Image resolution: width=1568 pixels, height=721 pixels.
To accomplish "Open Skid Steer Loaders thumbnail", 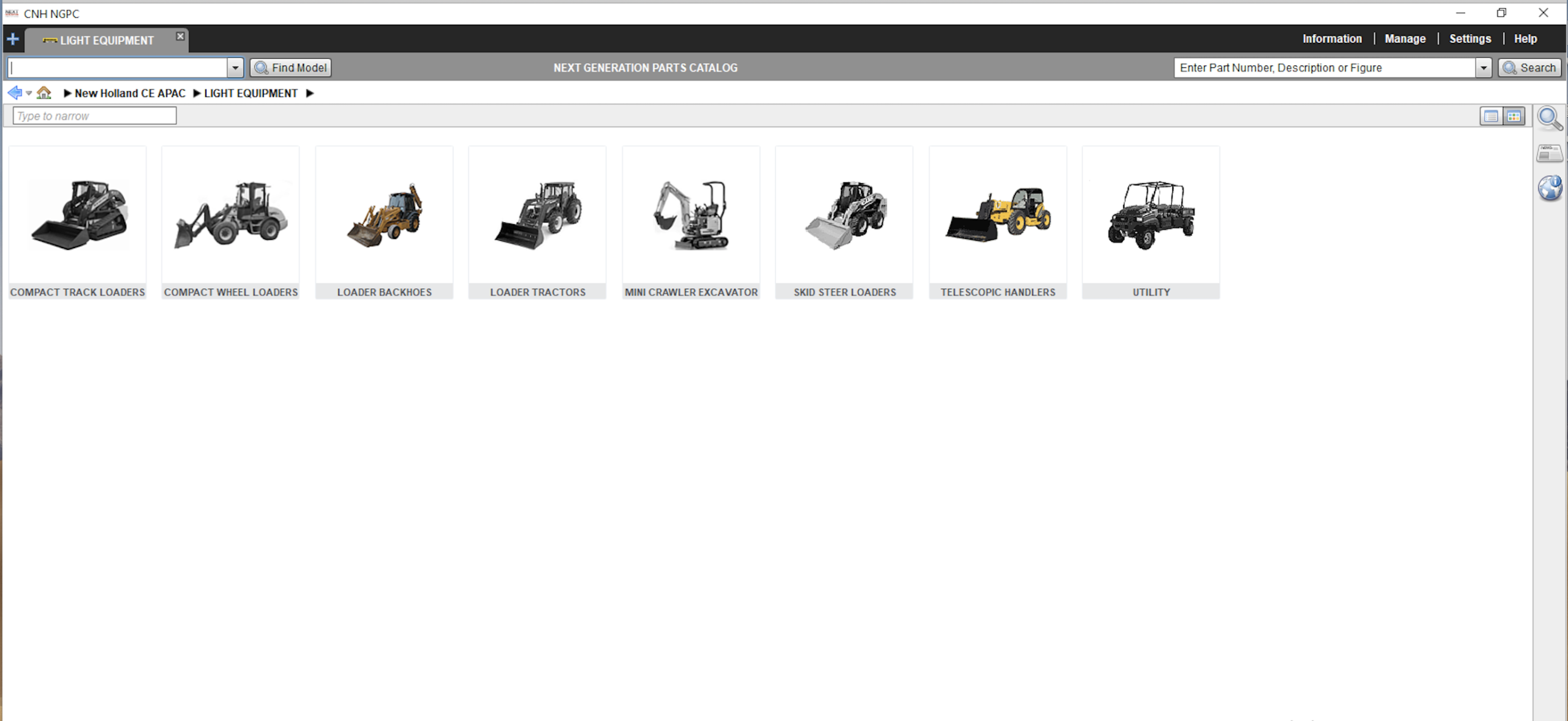I will point(845,215).
